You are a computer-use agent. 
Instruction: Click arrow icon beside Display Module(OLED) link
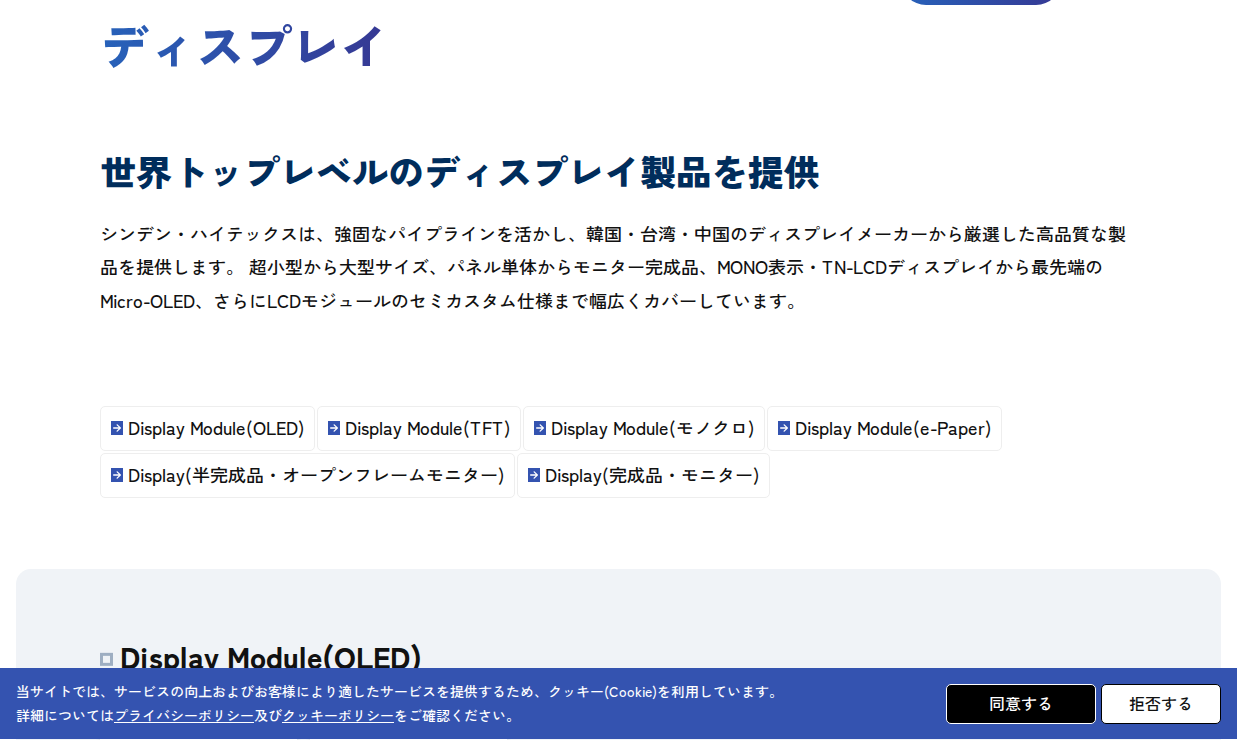[x=117, y=428]
